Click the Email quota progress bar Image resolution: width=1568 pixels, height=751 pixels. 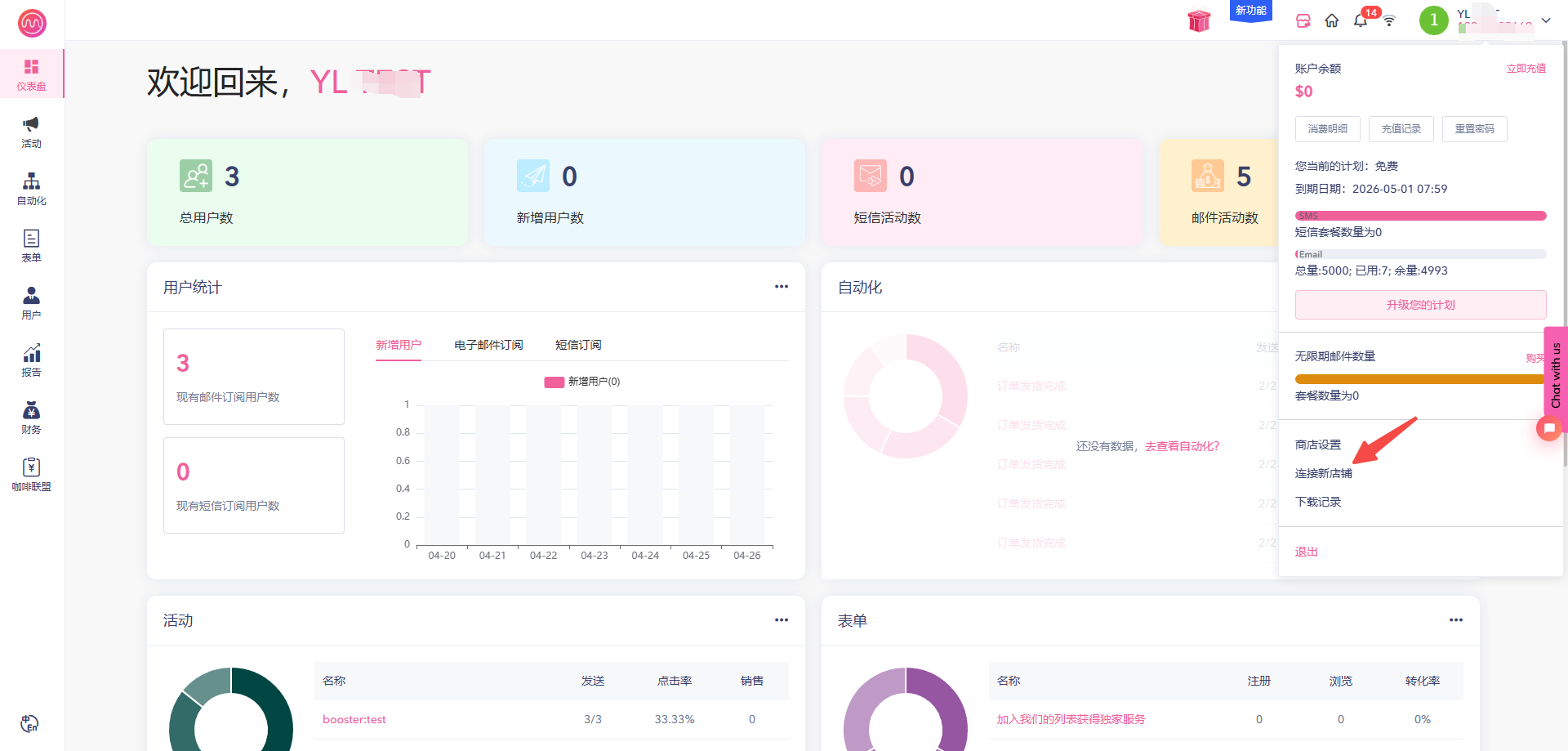coord(1420,254)
